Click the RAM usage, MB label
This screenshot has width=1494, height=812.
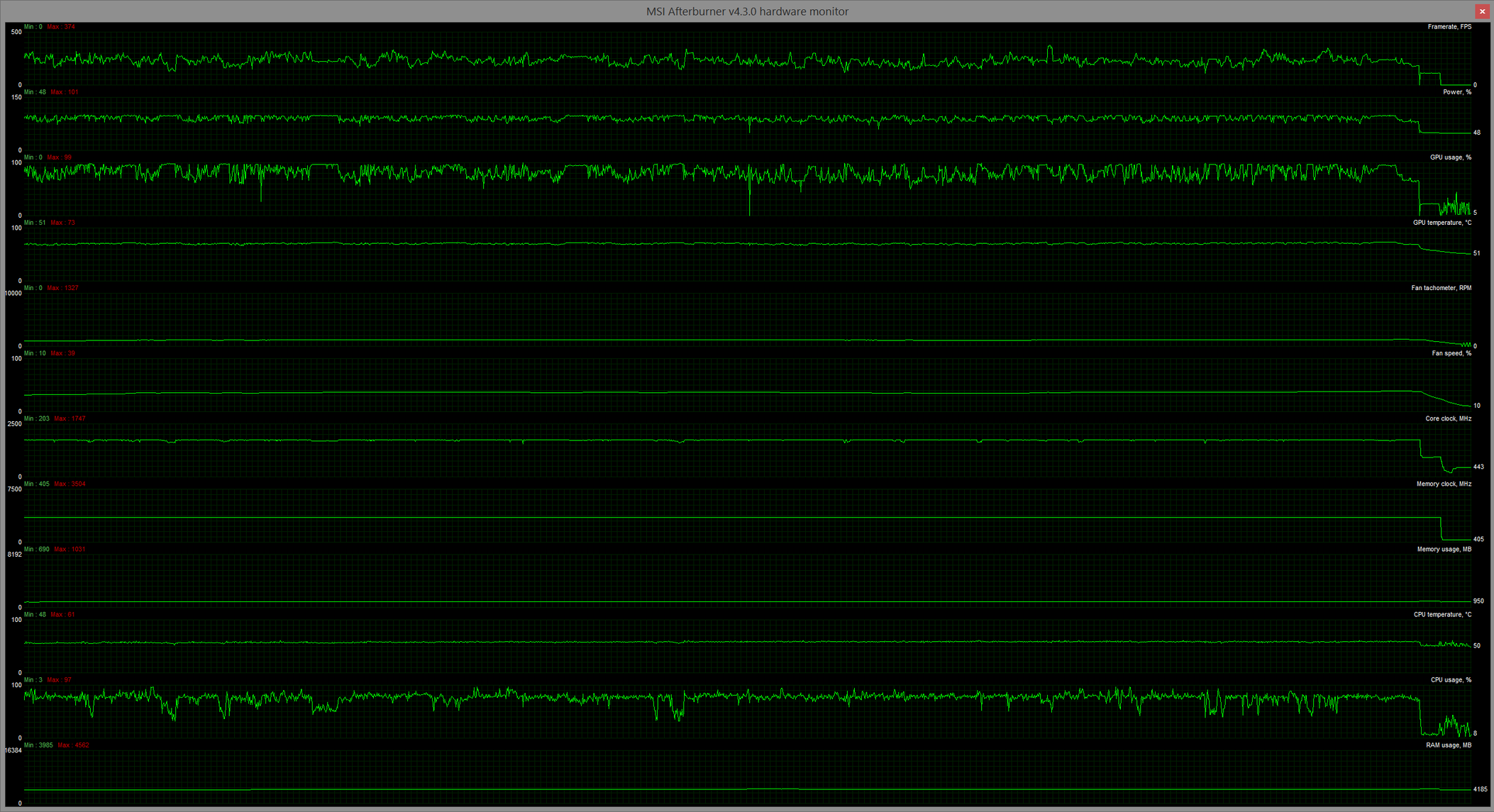(x=1448, y=745)
